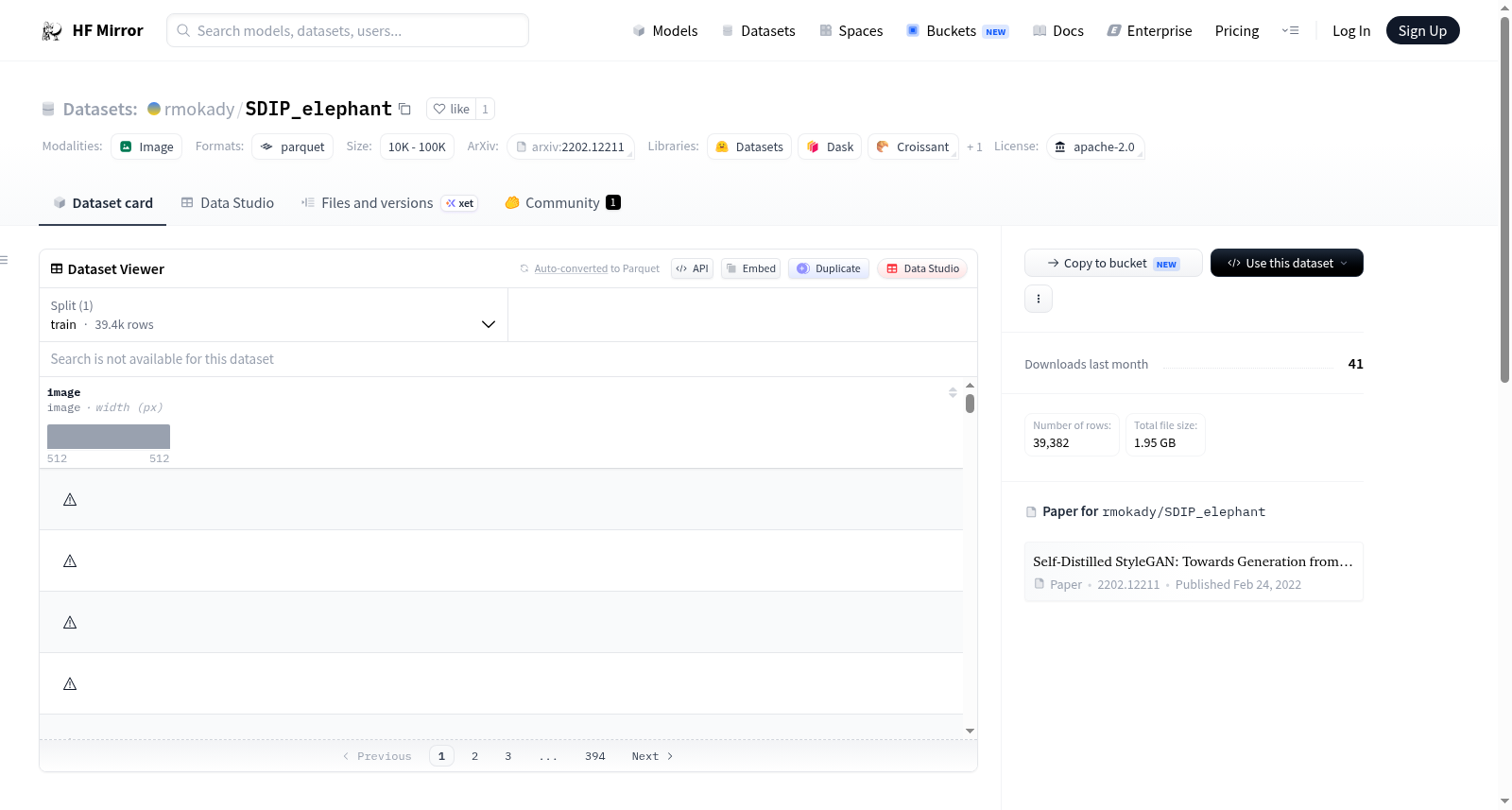1512x810 pixels.
Task: Click the Dataset Viewer table icon
Action: 57,269
